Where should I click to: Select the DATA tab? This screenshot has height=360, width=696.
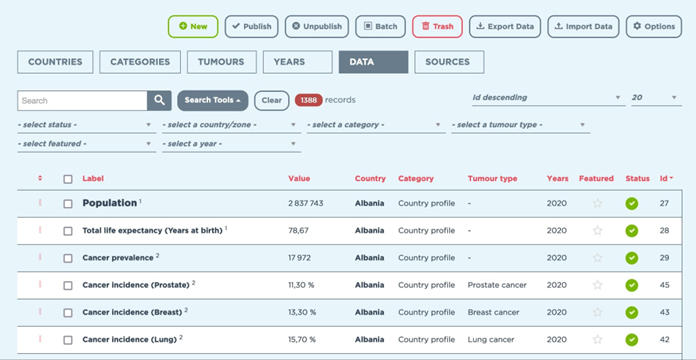pyautogui.click(x=373, y=62)
